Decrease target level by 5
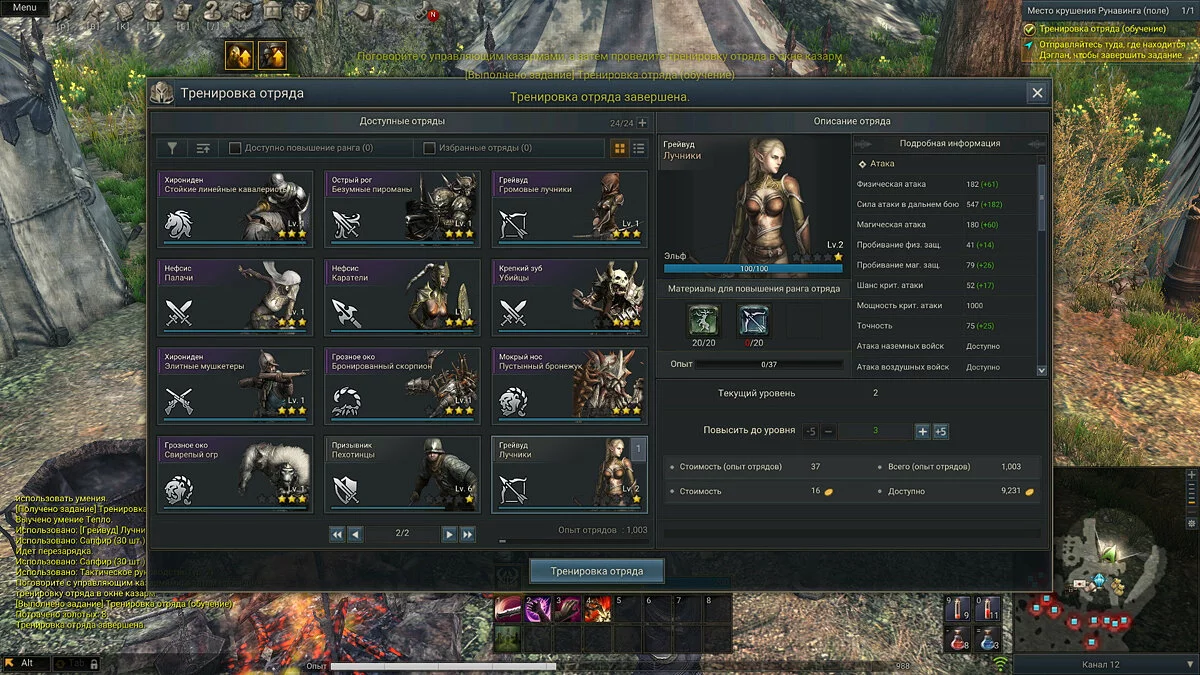 (810, 431)
